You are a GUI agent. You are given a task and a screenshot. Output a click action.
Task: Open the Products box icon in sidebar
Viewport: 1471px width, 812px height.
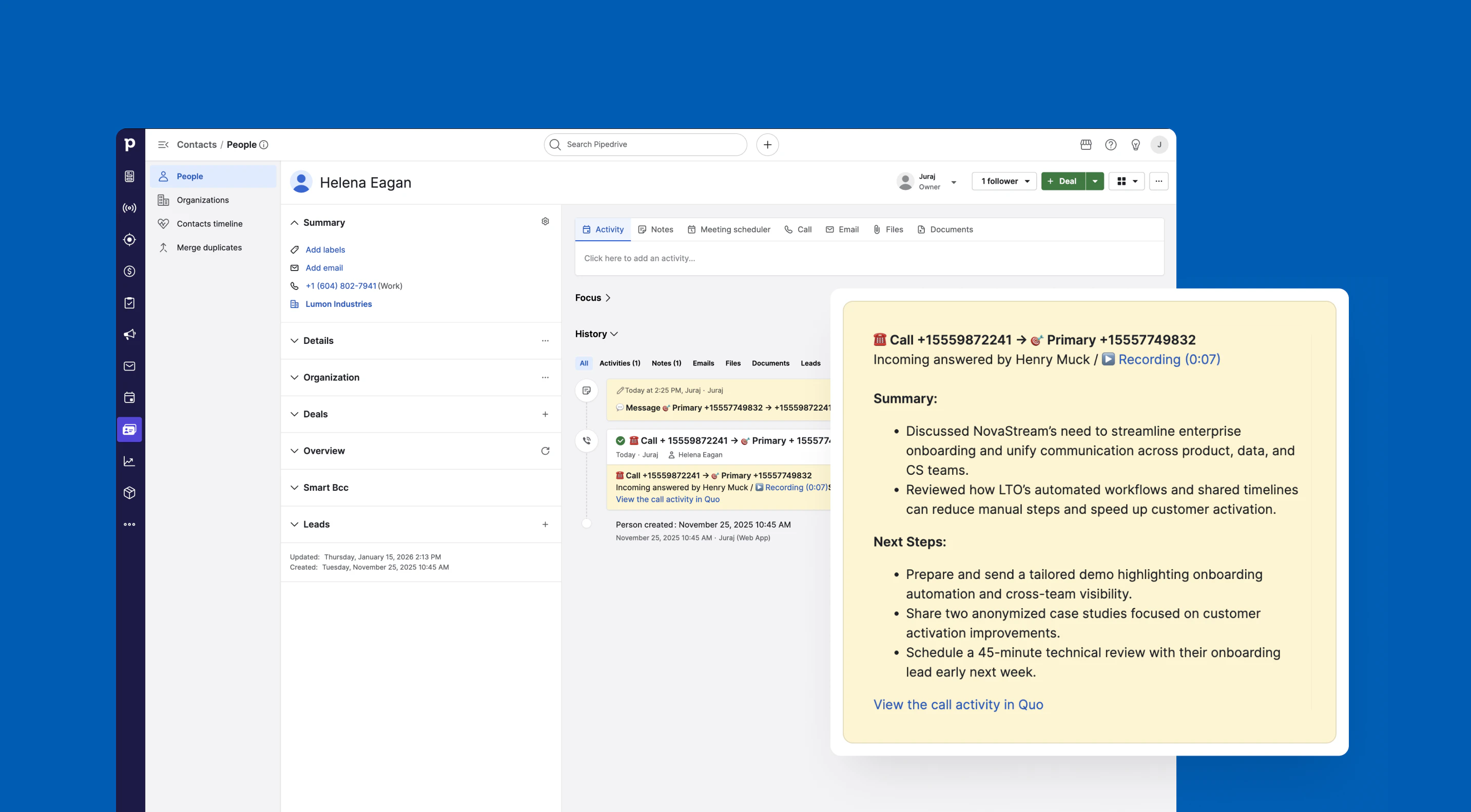pyautogui.click(x=130, y=492)
